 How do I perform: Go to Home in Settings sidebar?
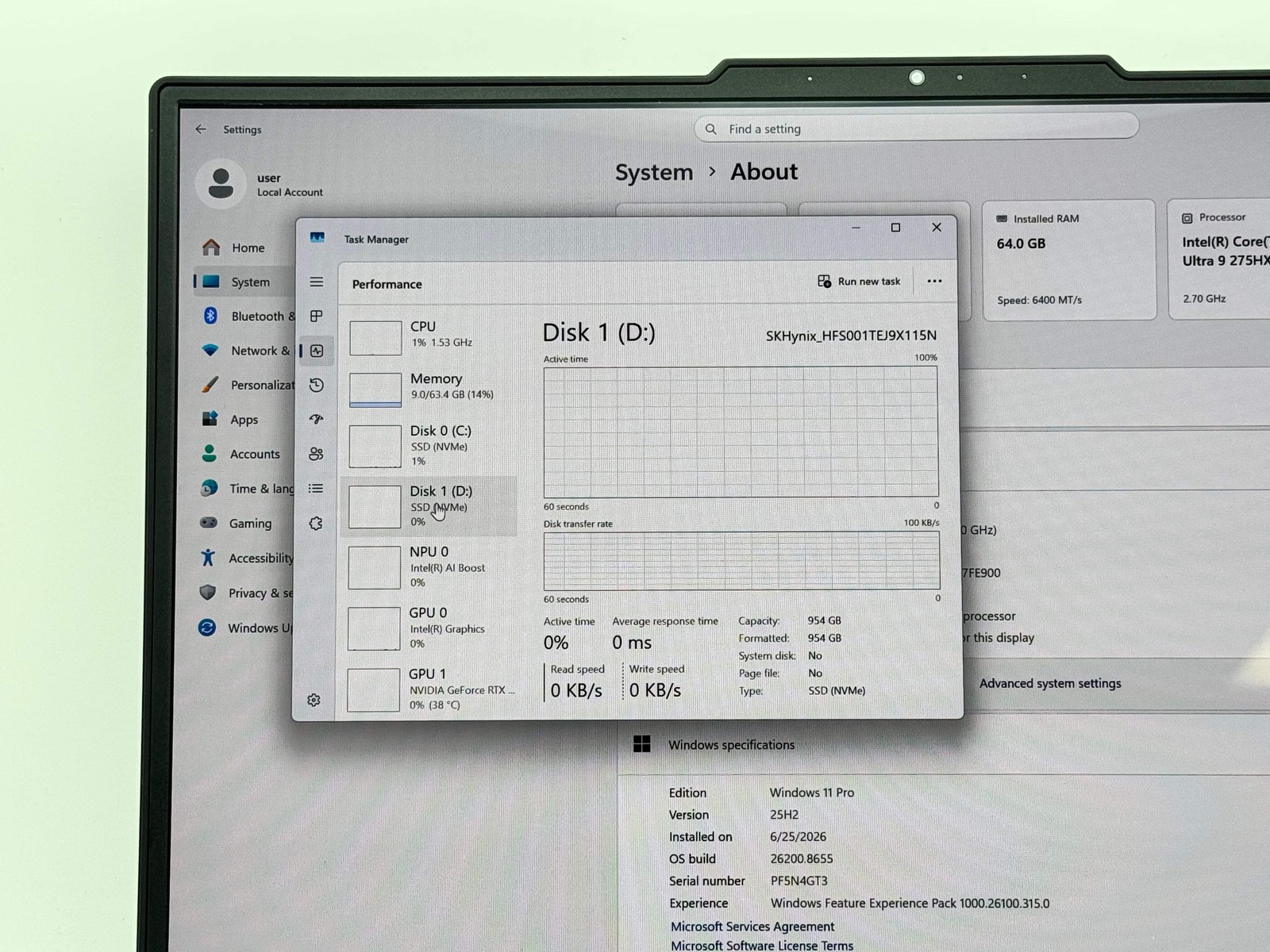click(244, 248)
